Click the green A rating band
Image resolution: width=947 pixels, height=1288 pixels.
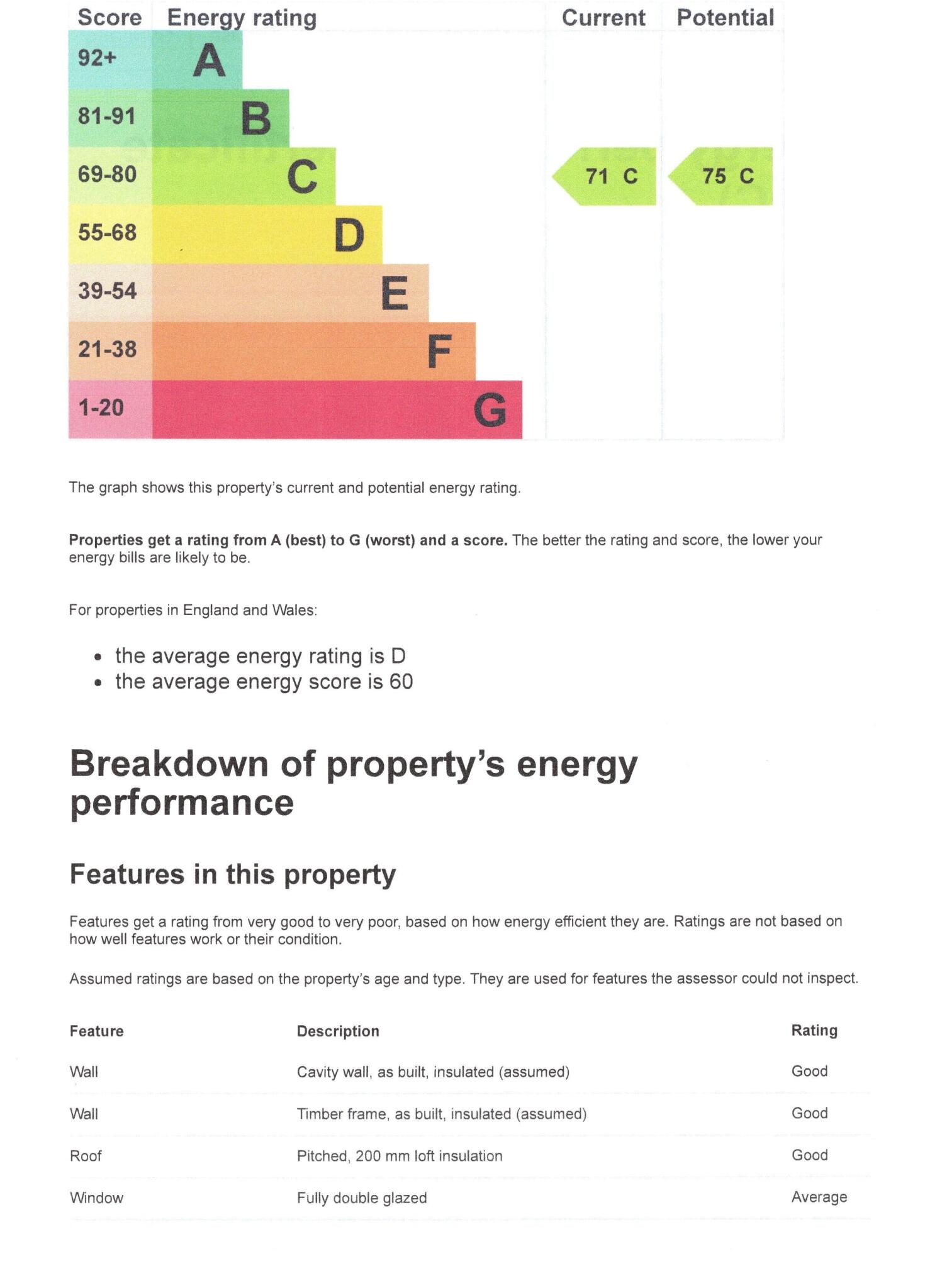tap(197, 60)
